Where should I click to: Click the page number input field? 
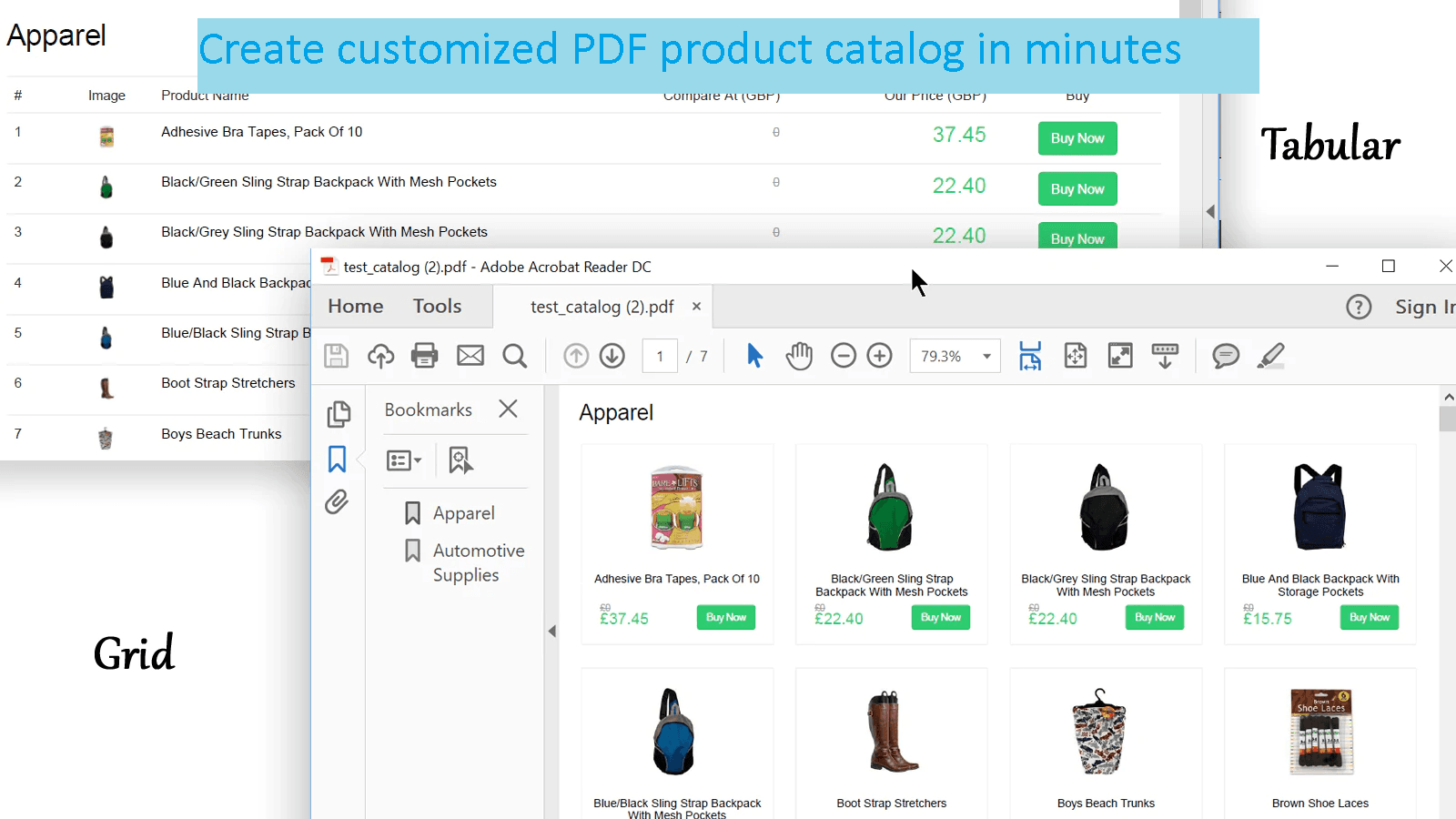coord(660,357)
